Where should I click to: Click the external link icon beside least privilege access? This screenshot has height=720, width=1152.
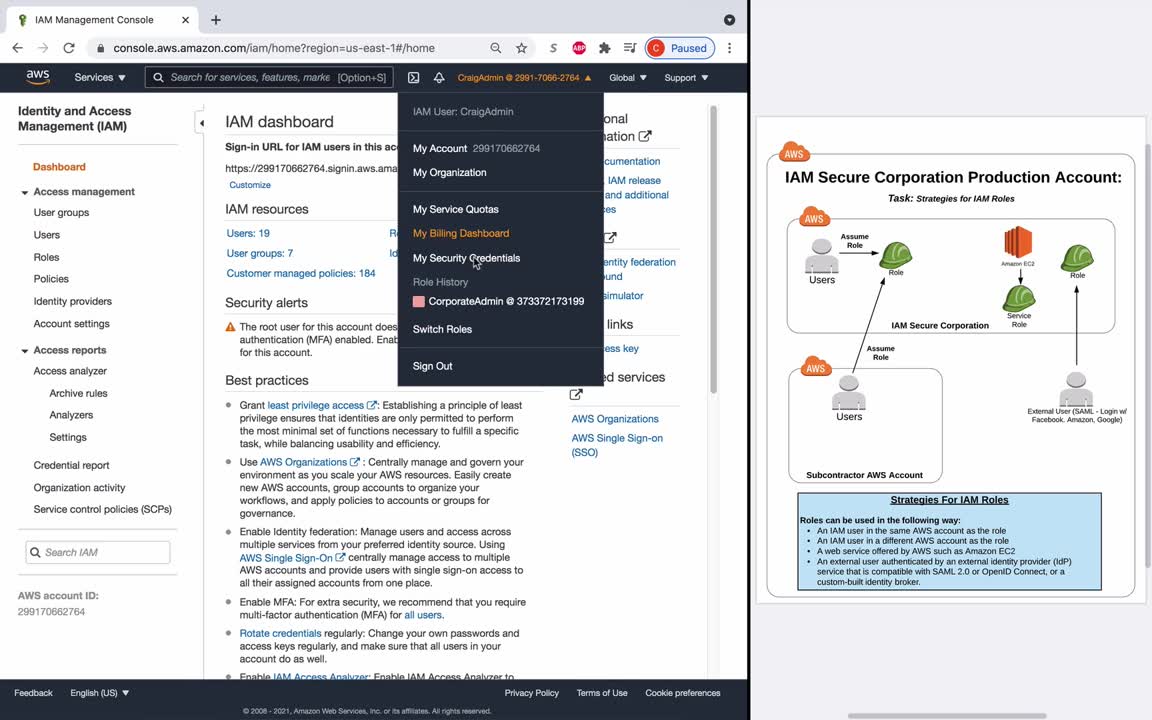pyautogui.click(x=372, y=405)
